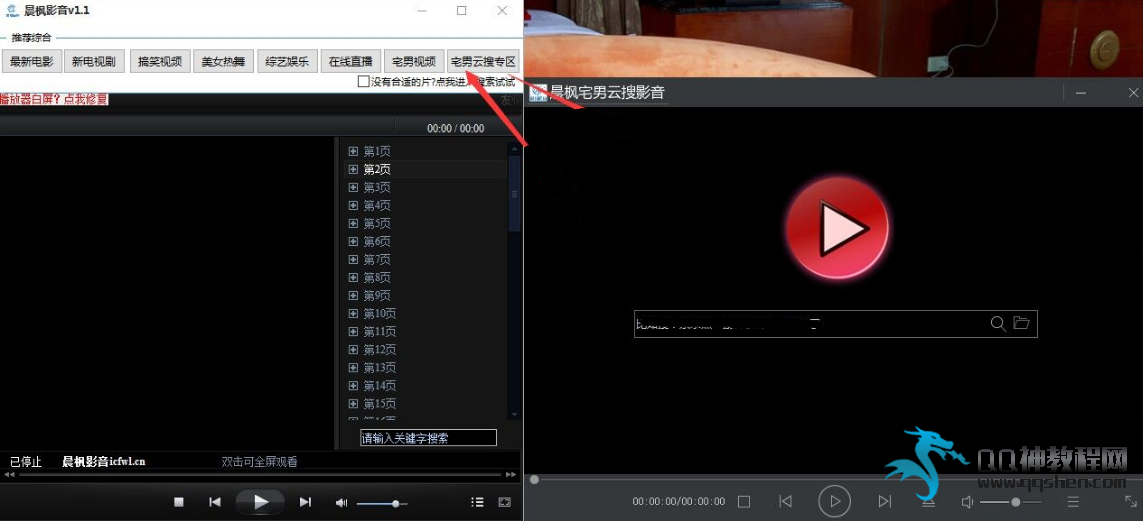Click the 晨枫宅男云搜影音 title logo icon

tap(538, 93)
